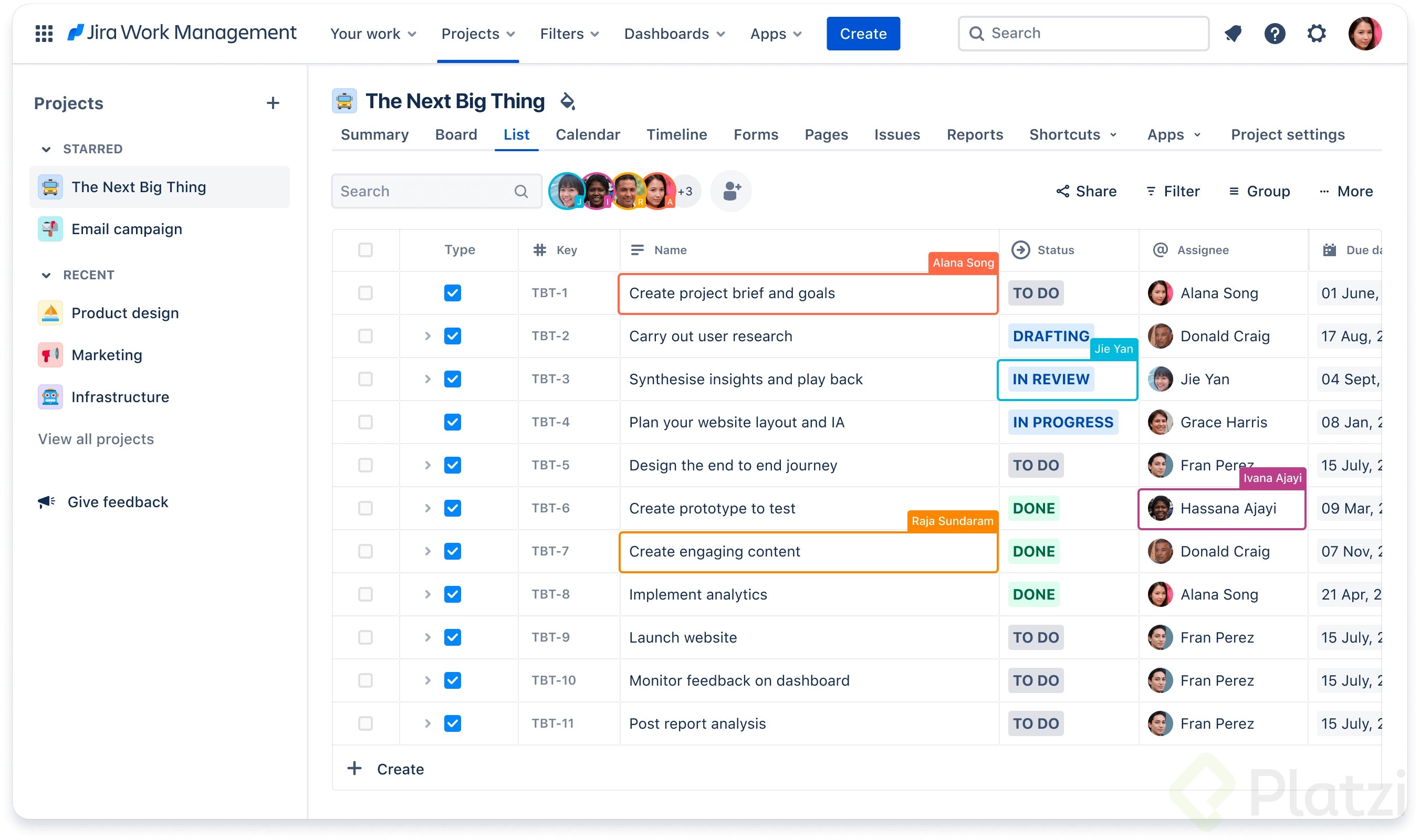Open the Shortcuts dropdown
Screen dimensions: 1420x840
pyautogui.click(x=1072, y=135)
